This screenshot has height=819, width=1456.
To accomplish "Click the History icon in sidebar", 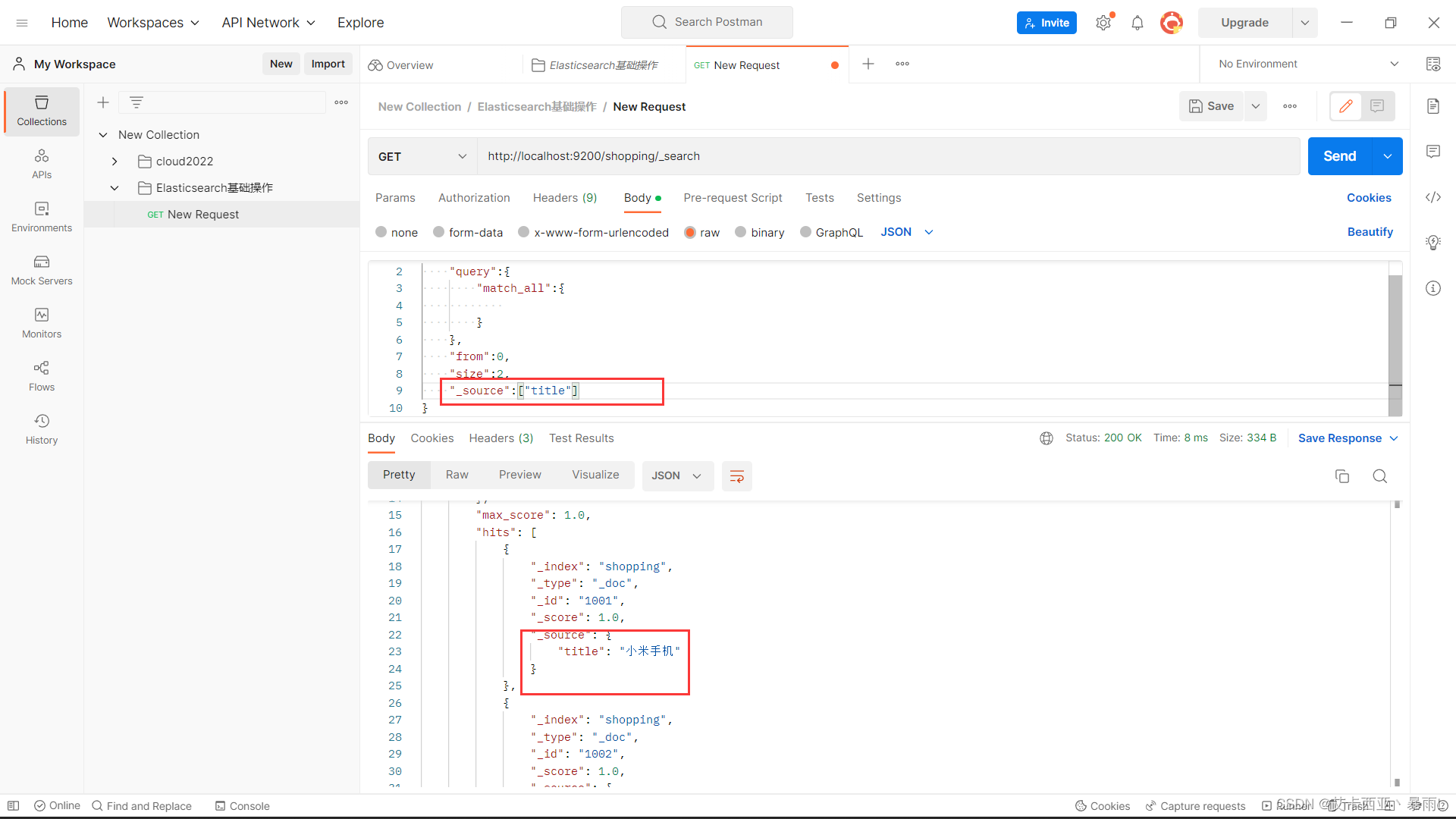I will point(41,421).
